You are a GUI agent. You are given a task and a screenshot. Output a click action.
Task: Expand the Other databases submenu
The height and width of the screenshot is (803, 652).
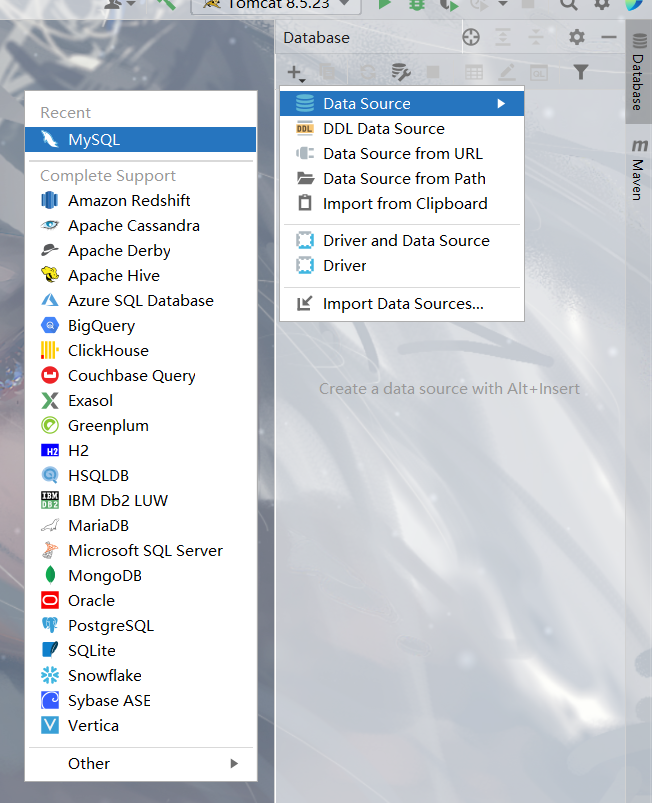[x=140, y=764]
